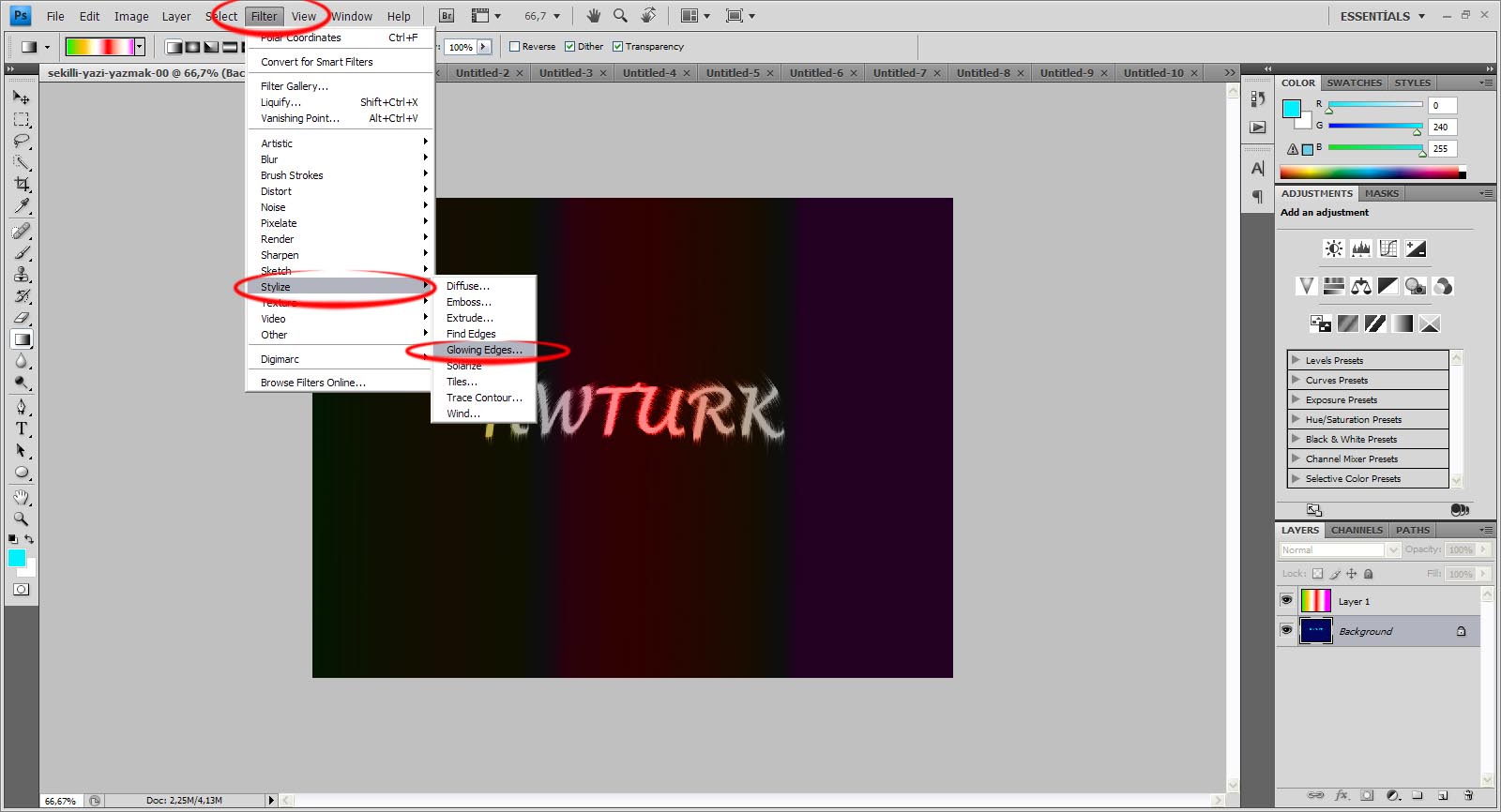Expand Hue/Saturation Presets list
The image size is (1501, 812).
pos(1296,419)
